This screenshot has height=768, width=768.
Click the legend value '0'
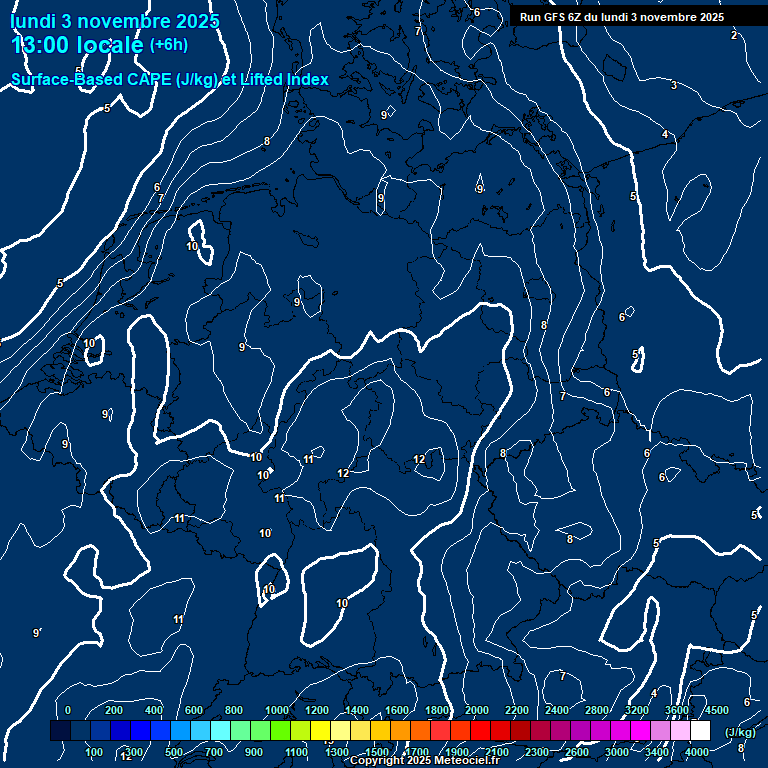[x=68, y=710]
